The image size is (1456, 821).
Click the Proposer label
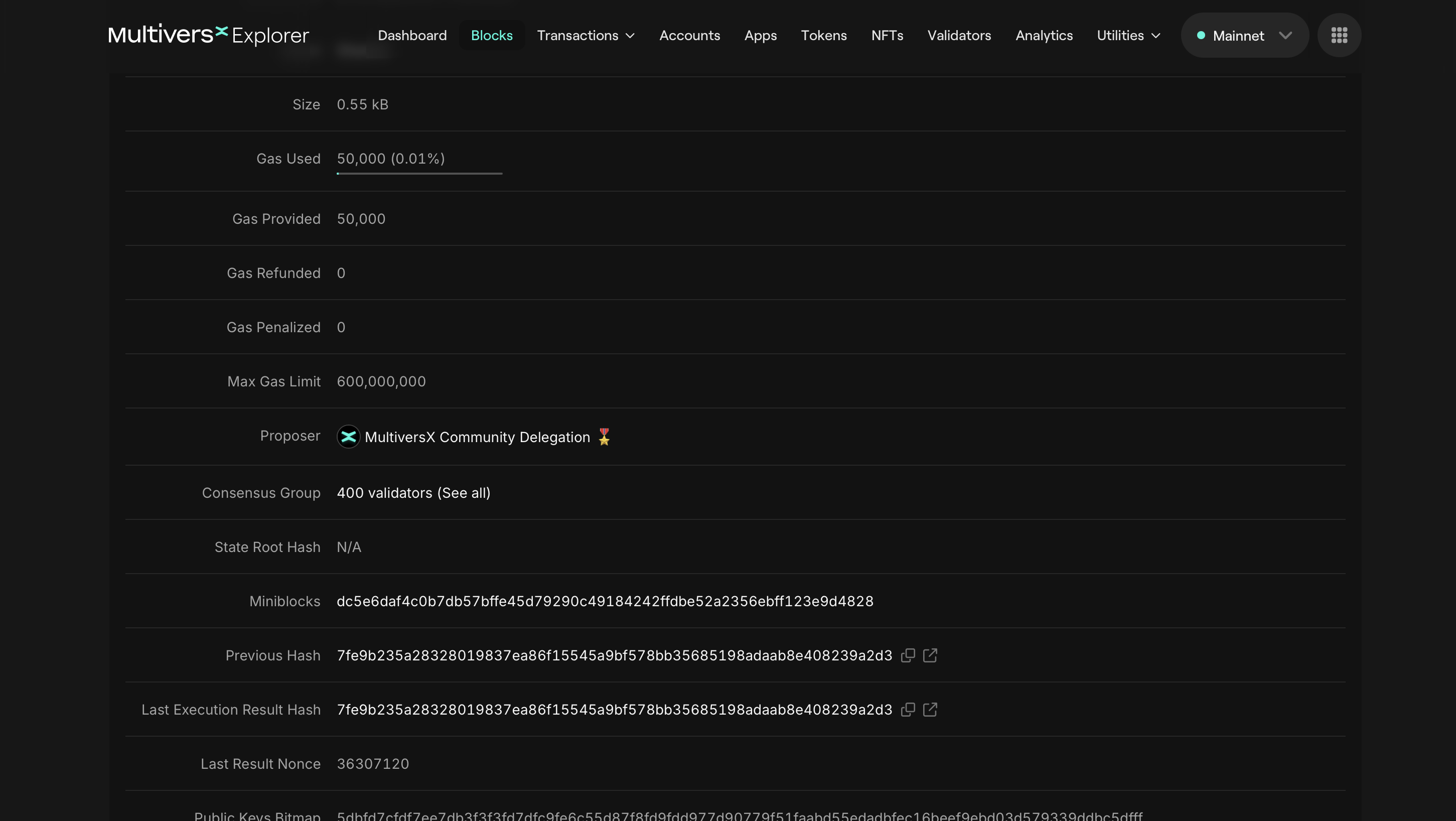pos(290,436)
